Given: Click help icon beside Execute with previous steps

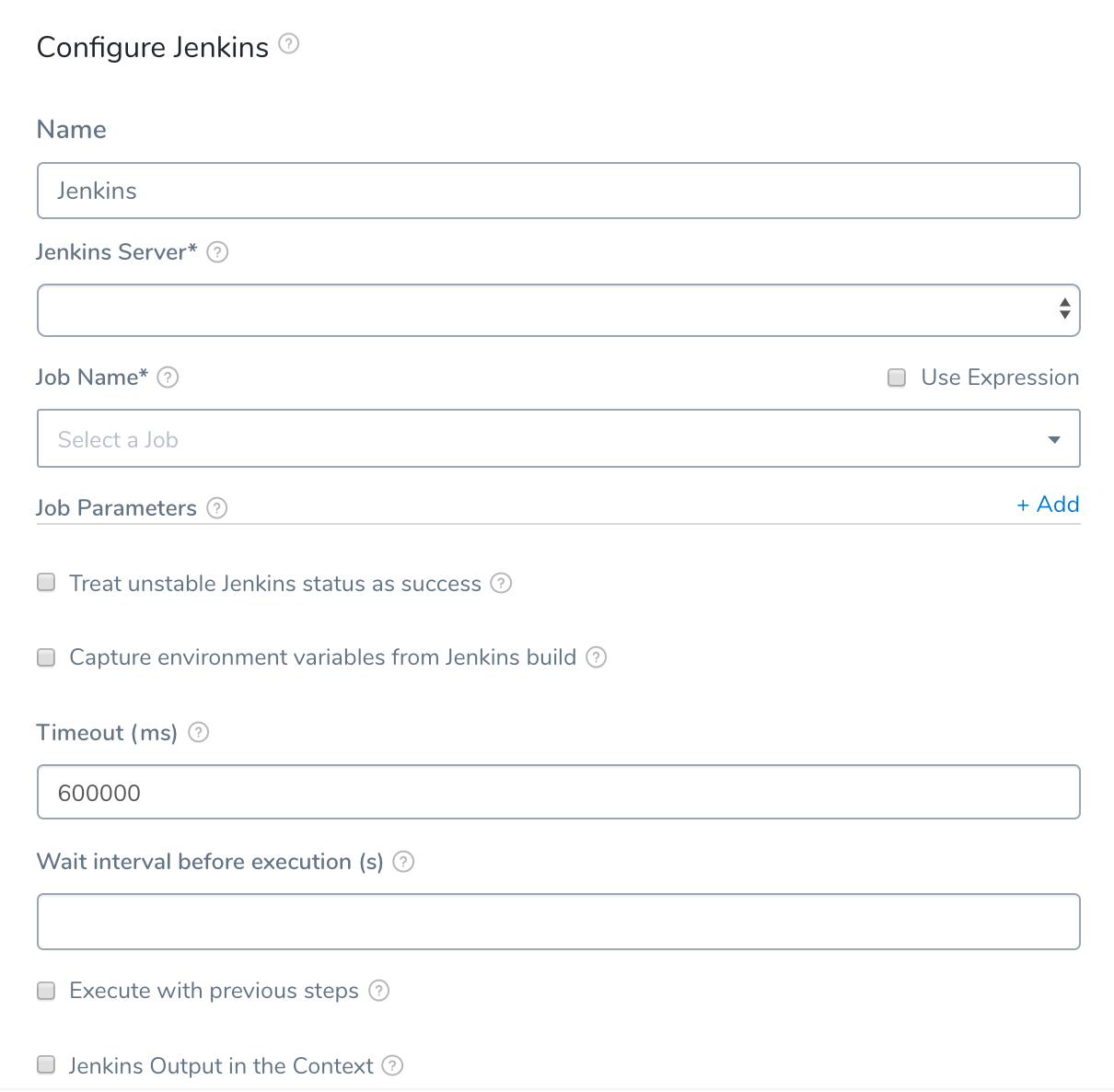Looking at the screenshot, I should 379,991.
